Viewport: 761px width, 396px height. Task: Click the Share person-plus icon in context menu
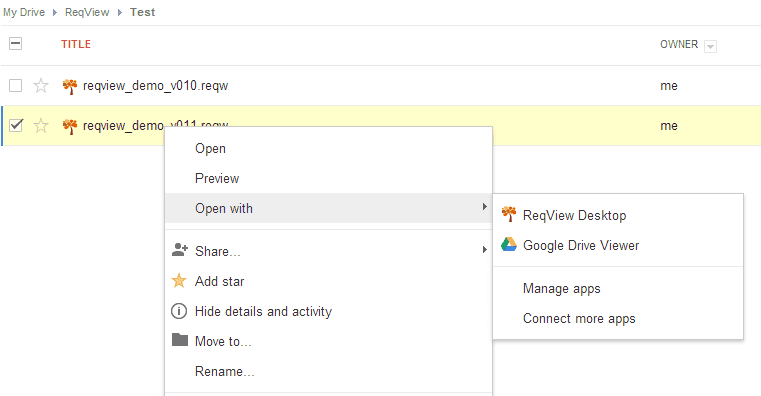click(x=180, y=250)
